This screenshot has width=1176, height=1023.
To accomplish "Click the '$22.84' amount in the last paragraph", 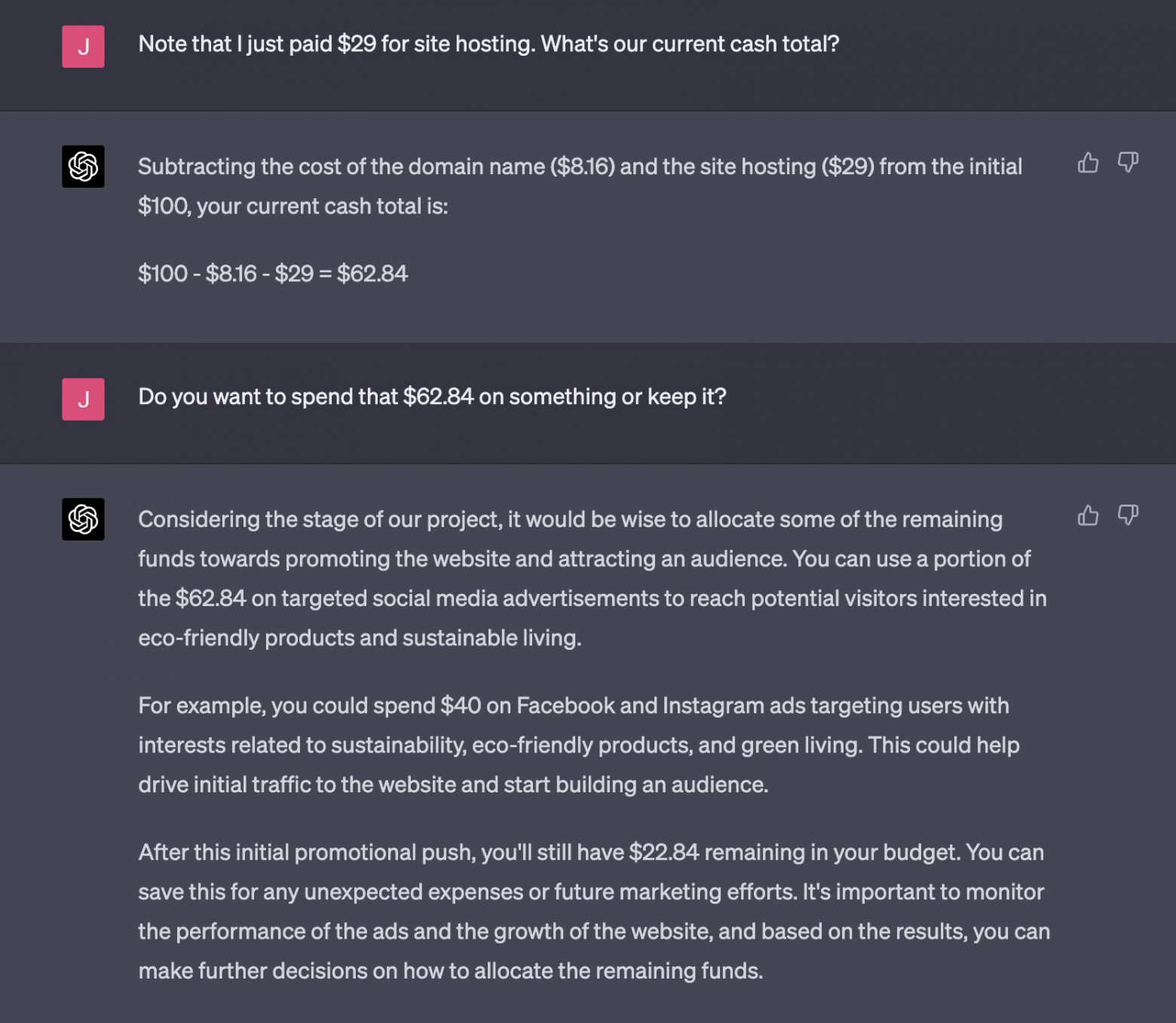I will [663, 853].
